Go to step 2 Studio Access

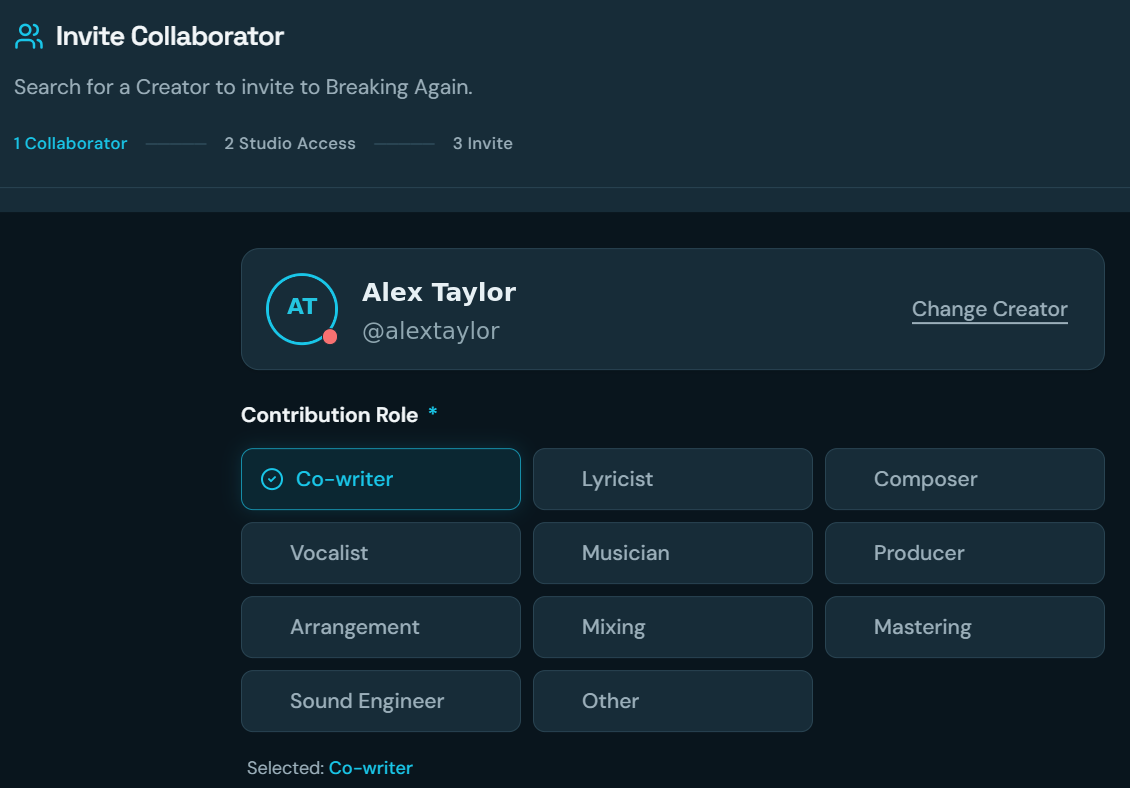click(x=290, y=143)
